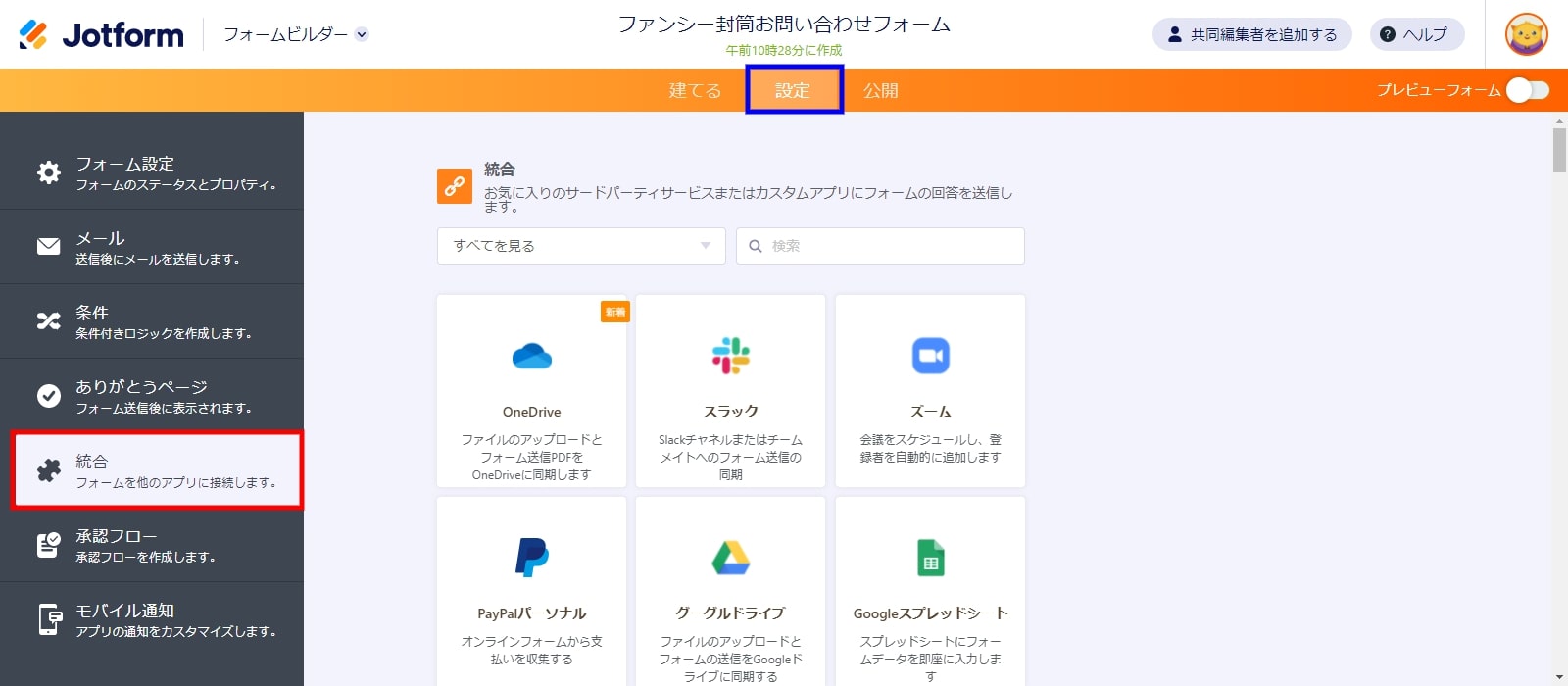This screenshot has height=686, width=1568.
Task: Click the Google Drive triangle icon
Action: pyautogui.click(x=730, y=558)
